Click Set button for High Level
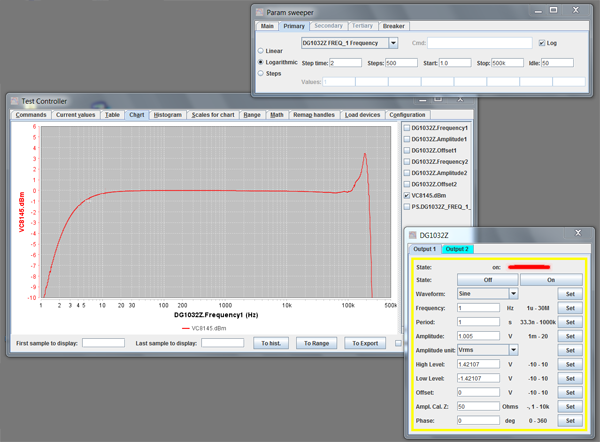600x442 pixels. [570, 364]
